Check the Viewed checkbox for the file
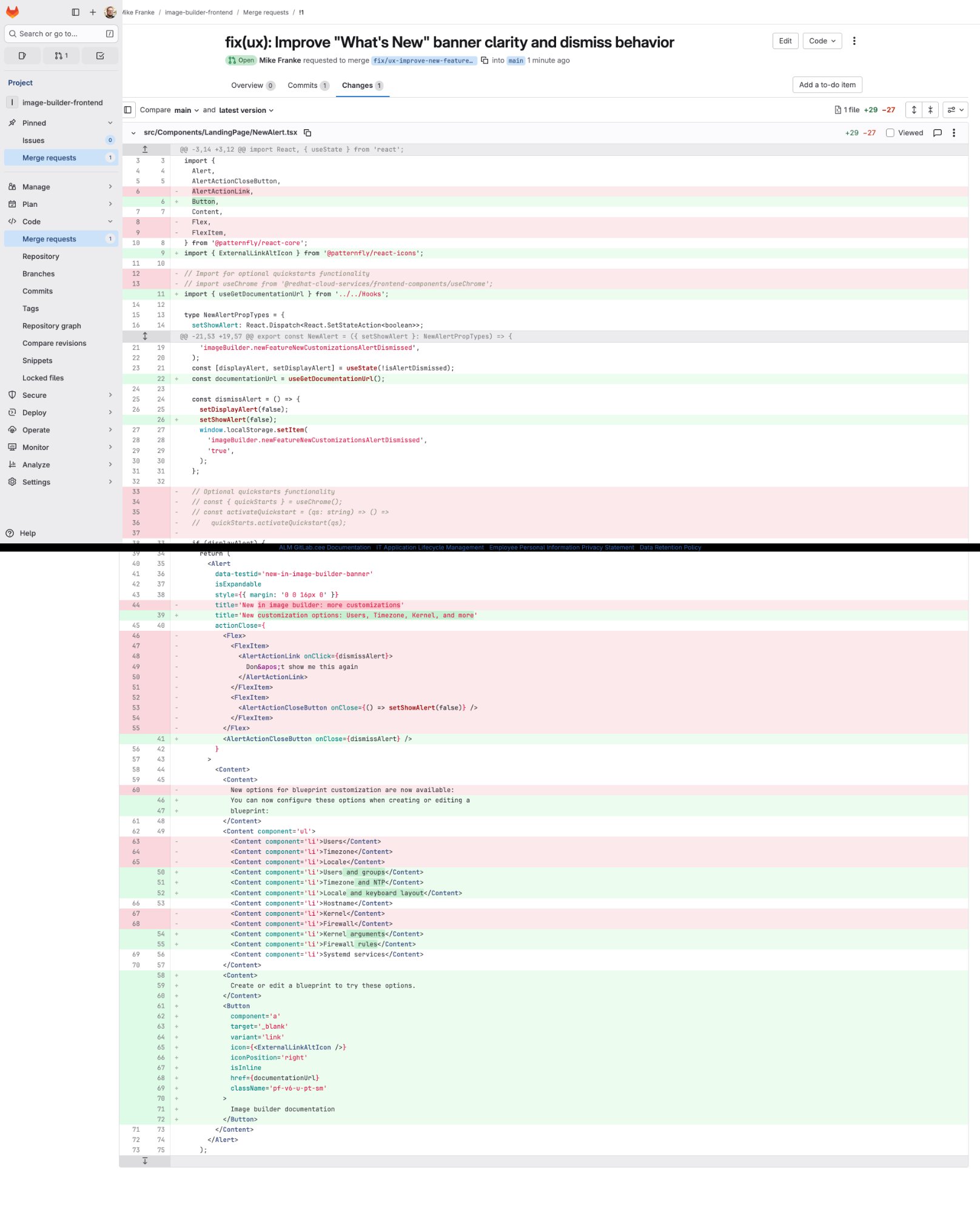The width and height of the screenshot is (980, 1213). pos(890,133)
